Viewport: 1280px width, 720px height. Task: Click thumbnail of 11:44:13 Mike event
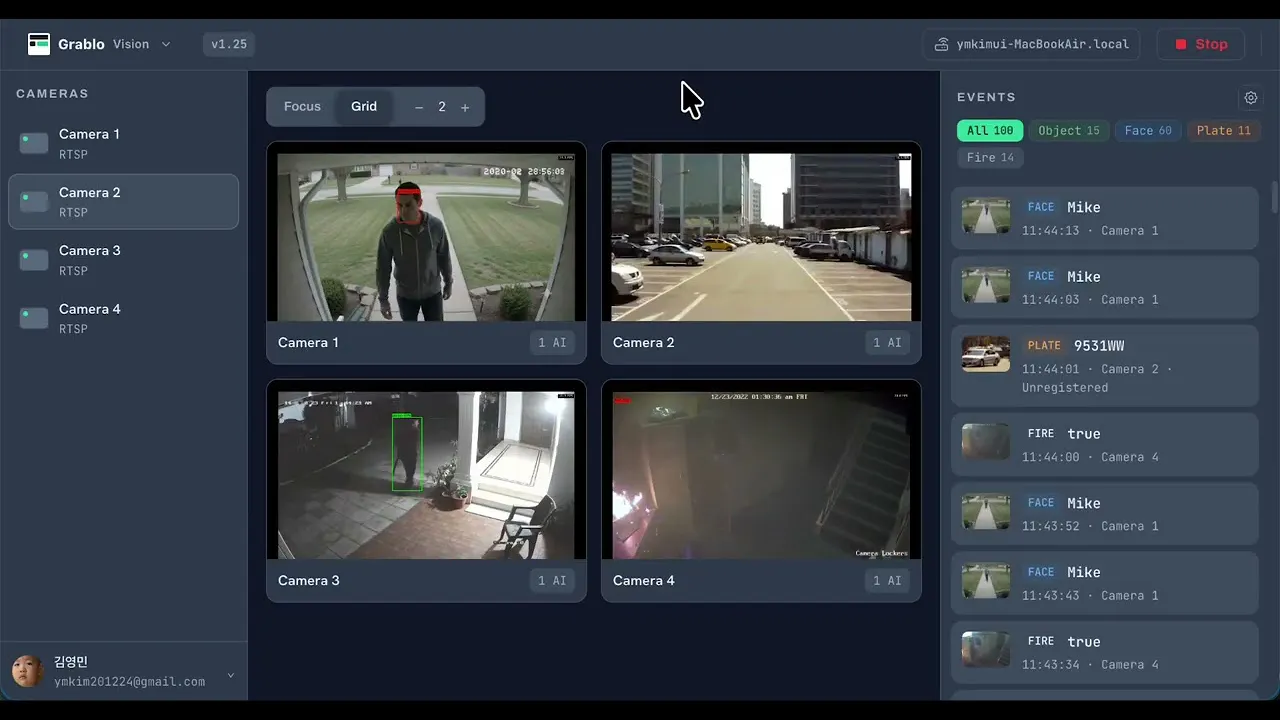tap(986, 216)
